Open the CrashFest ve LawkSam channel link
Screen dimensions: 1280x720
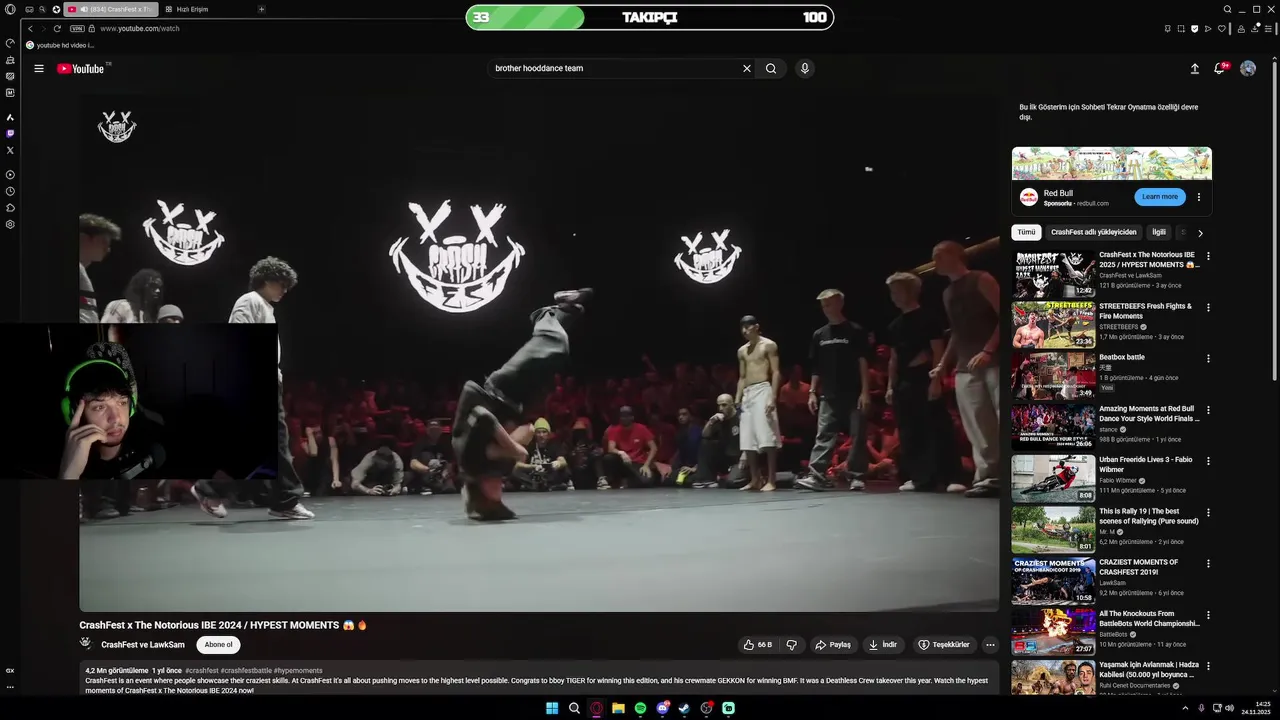pos(143,645)
